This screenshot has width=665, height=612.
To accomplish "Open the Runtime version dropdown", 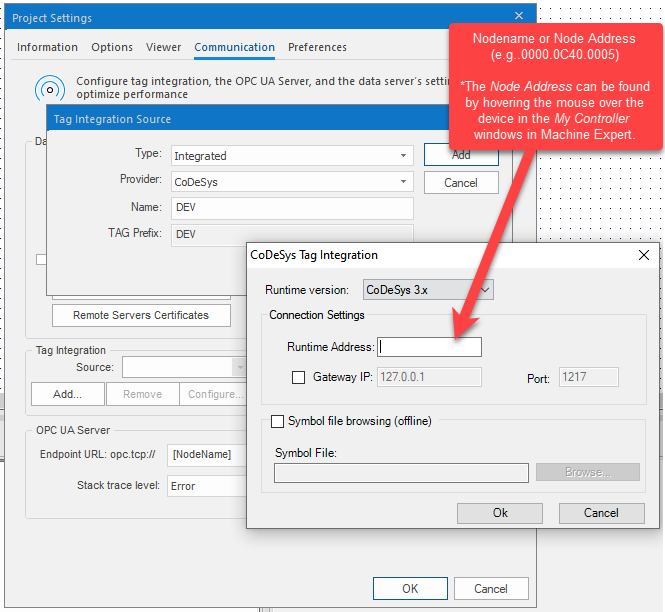I will pyautogui.click(x=428, y=290).
